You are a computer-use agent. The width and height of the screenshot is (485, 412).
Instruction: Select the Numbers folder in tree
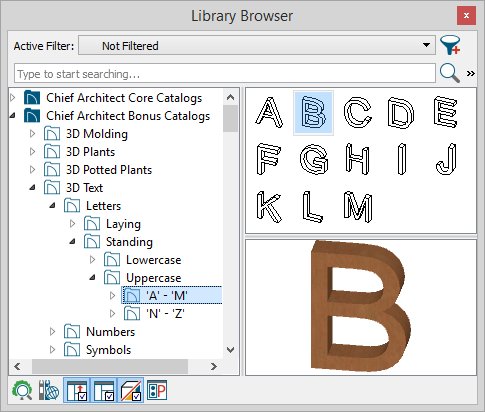point(110,331)
